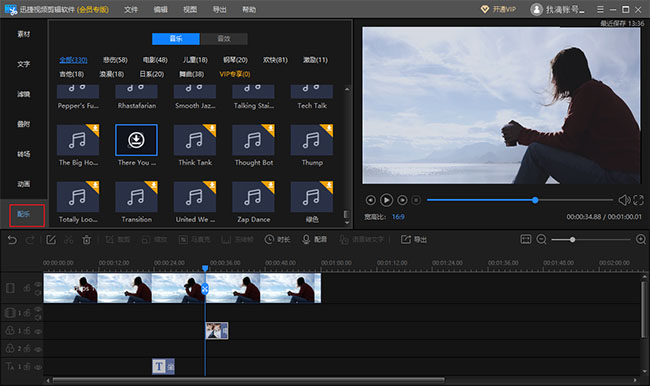Open 滤镜 filter sidebar section

pos(24,94)
